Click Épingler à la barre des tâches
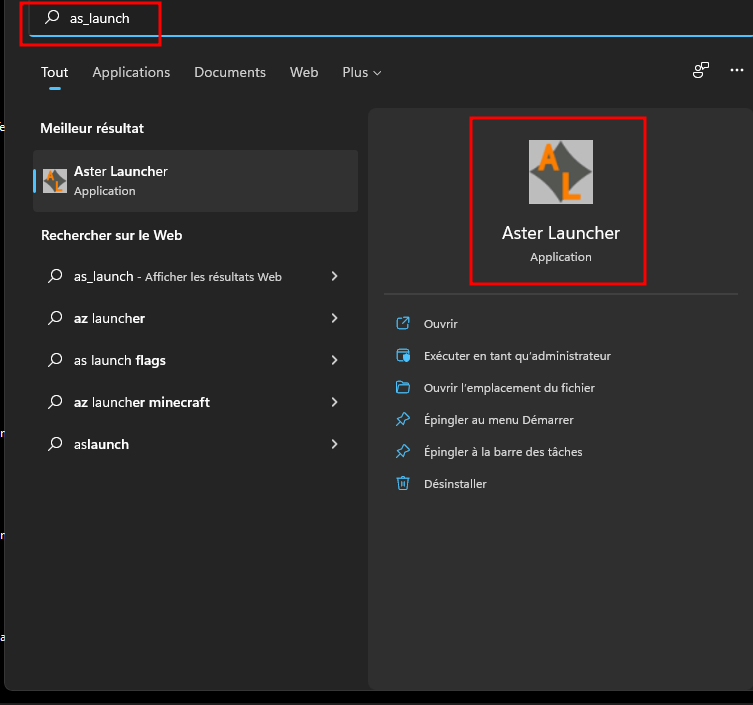The height and width of the screenshot is (705, 753). point(502,451)
